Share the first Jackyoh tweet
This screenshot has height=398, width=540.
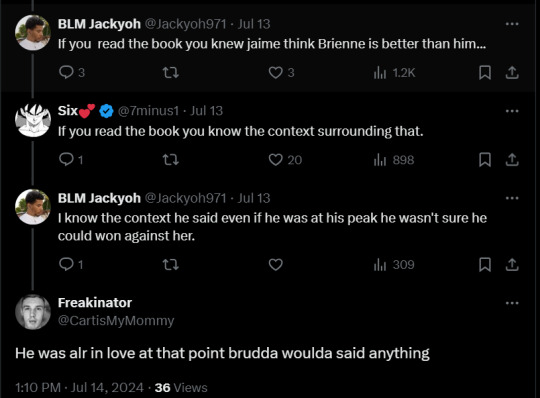pyautogui.click(x=512, y=73)
